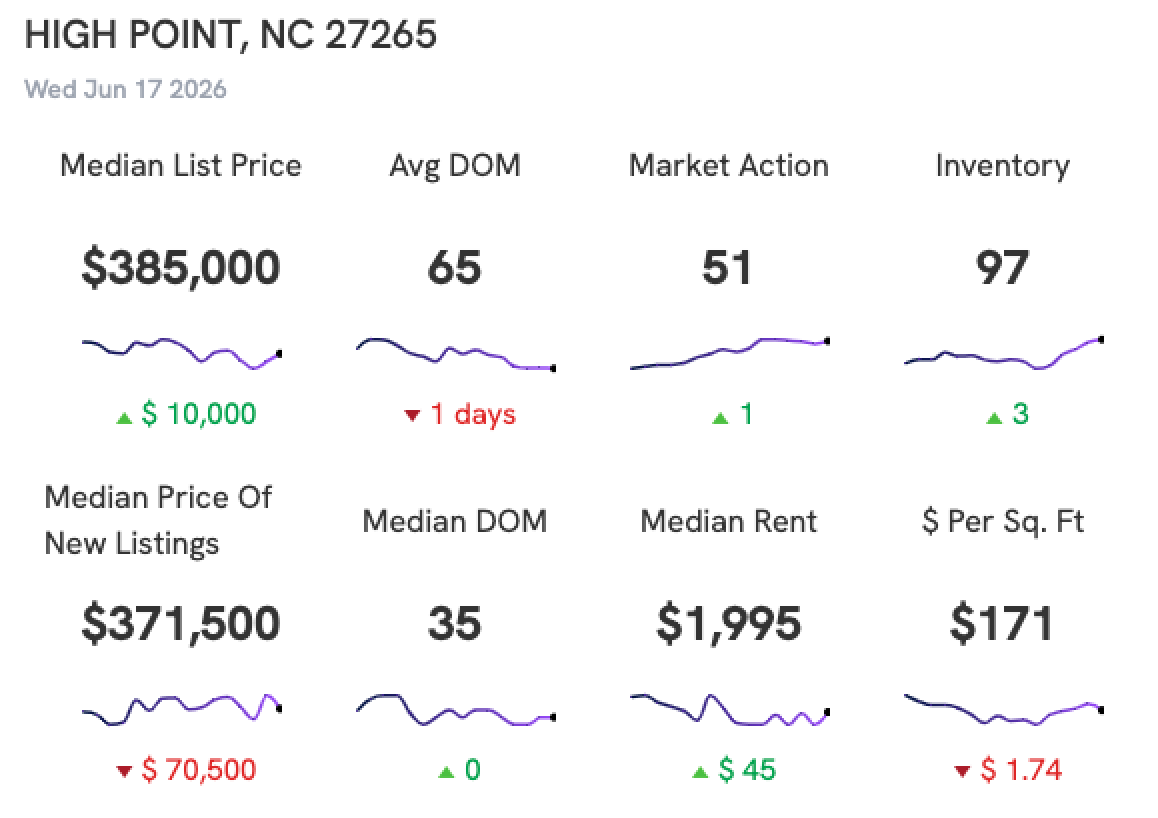The width and height of the screenshot is (1158, 818).
Task: Select the Market Action value 51
Action: [x=727, y=267]
